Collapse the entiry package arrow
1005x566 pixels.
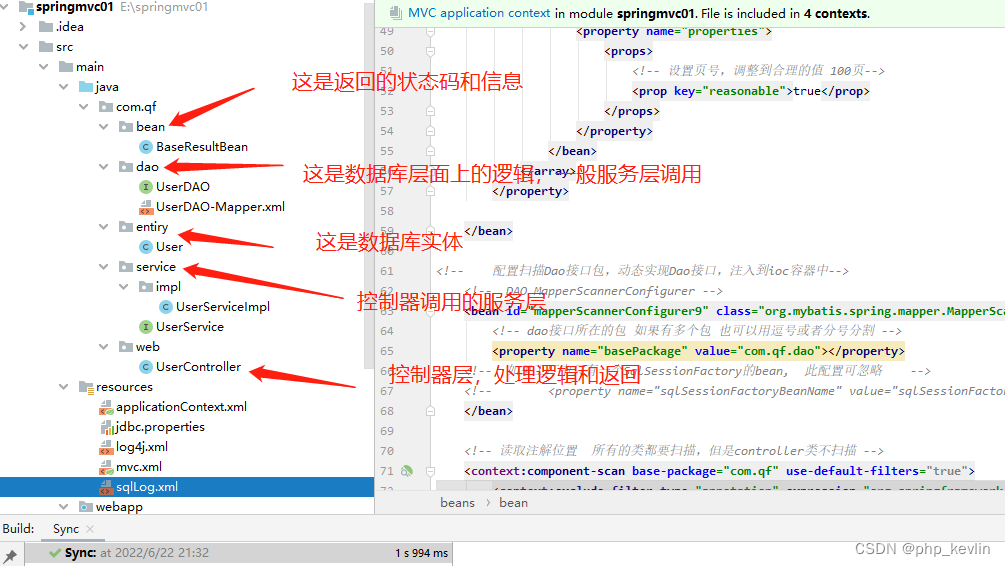point(103,226)
